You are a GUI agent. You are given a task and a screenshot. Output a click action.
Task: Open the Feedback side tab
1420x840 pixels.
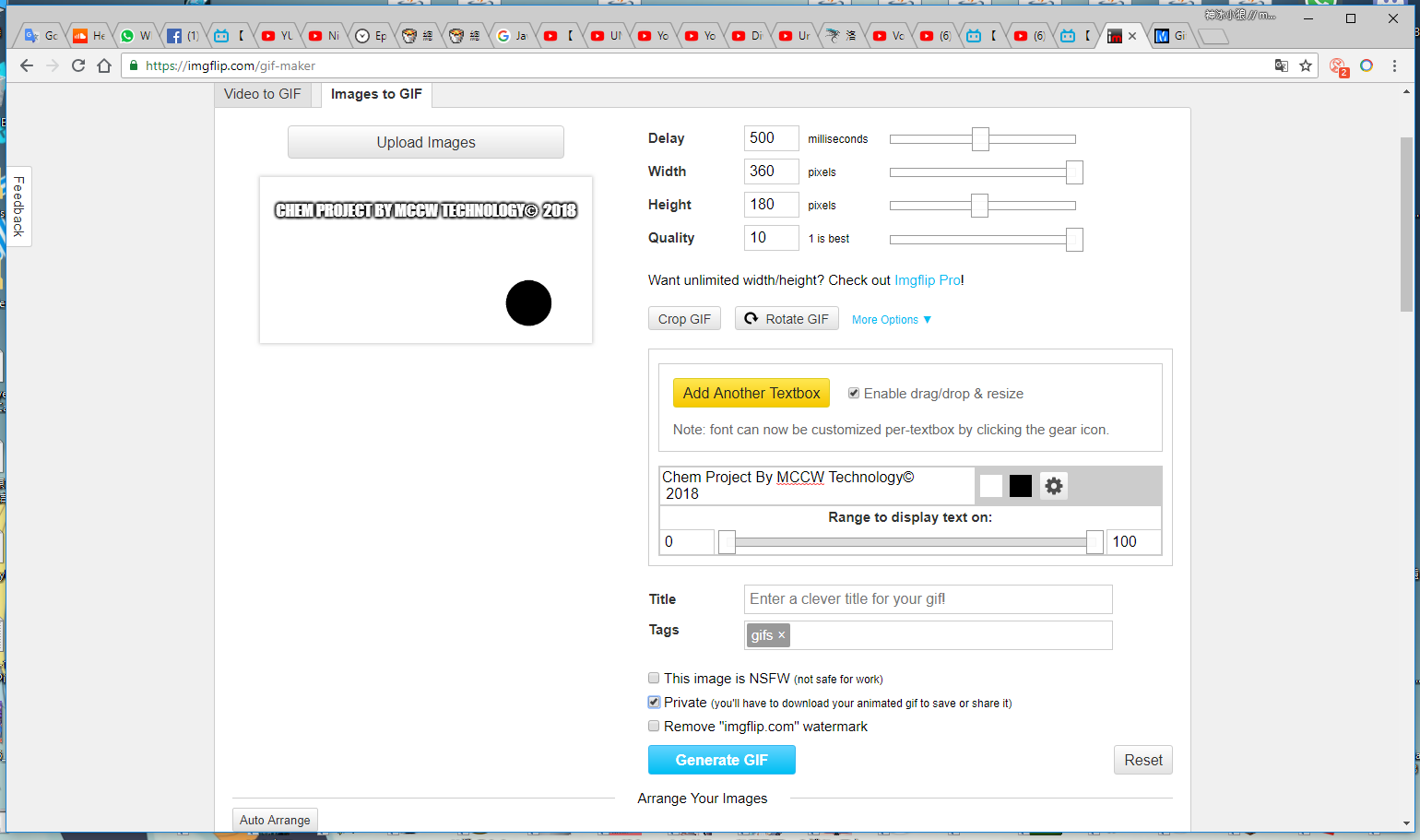coord(18,207)
